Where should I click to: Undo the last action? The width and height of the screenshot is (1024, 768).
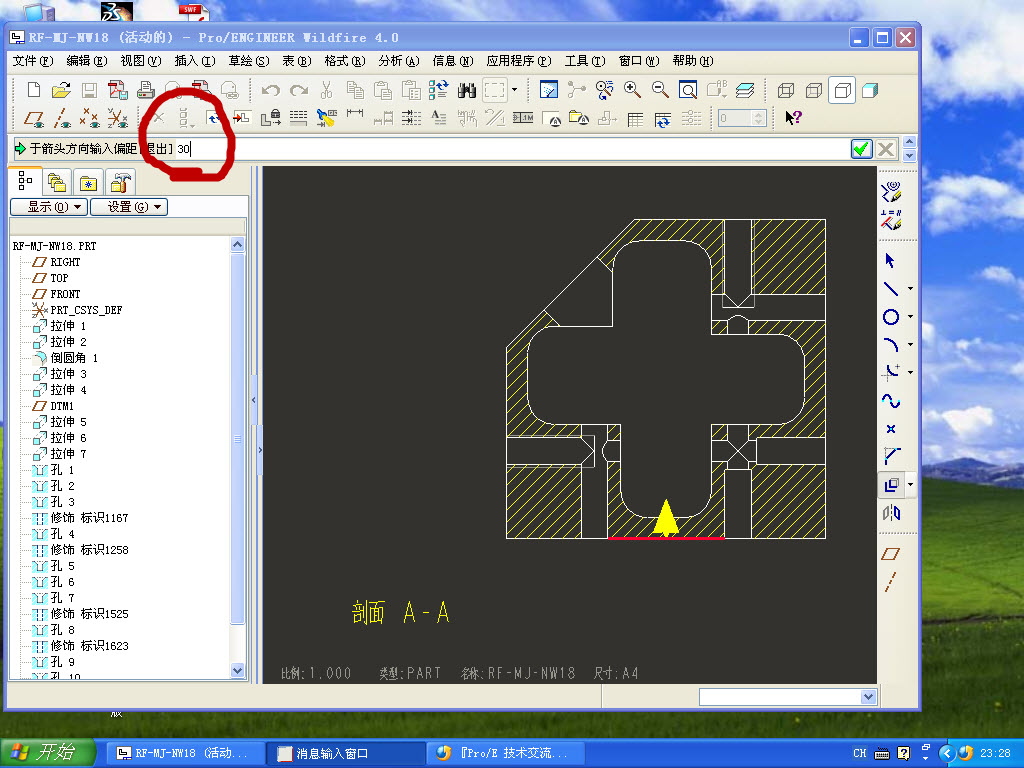(270, 90)
